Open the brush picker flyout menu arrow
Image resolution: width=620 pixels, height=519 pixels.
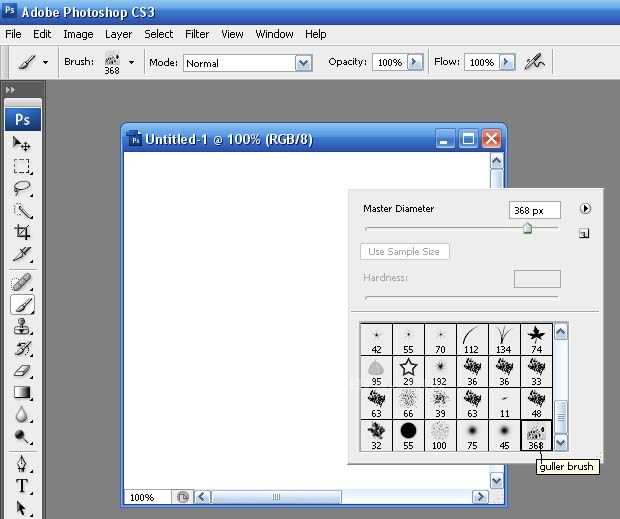coord(585,208)
